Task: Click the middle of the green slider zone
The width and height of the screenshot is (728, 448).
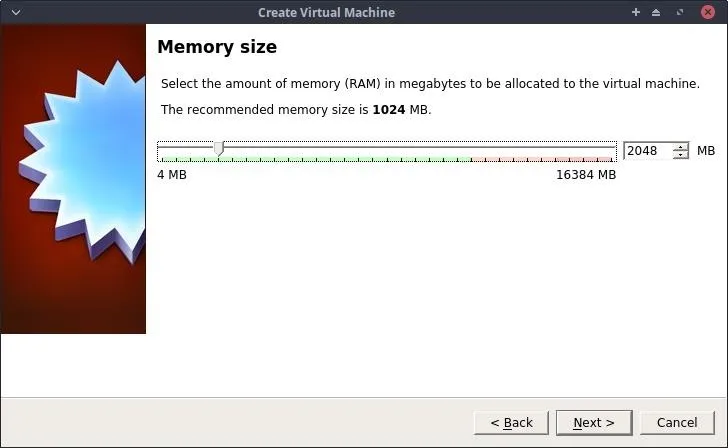Action: point(315,159)
